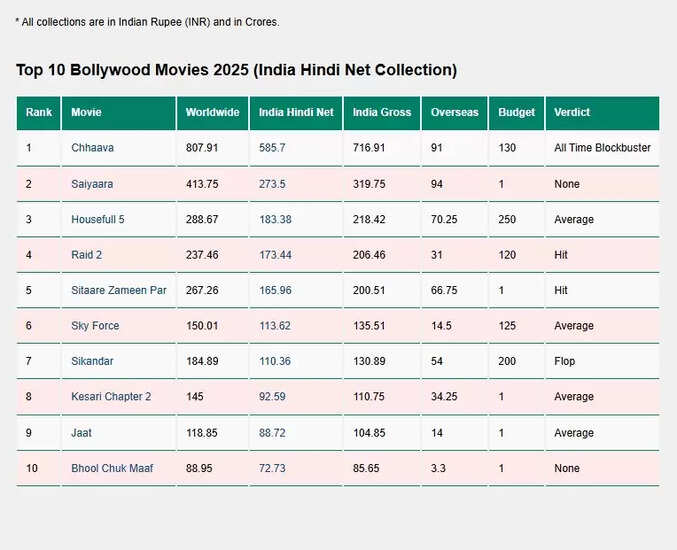Click the Verdict column header
Image resolution: width=677 pixels, height=550 pixels.
coord(572,113)
